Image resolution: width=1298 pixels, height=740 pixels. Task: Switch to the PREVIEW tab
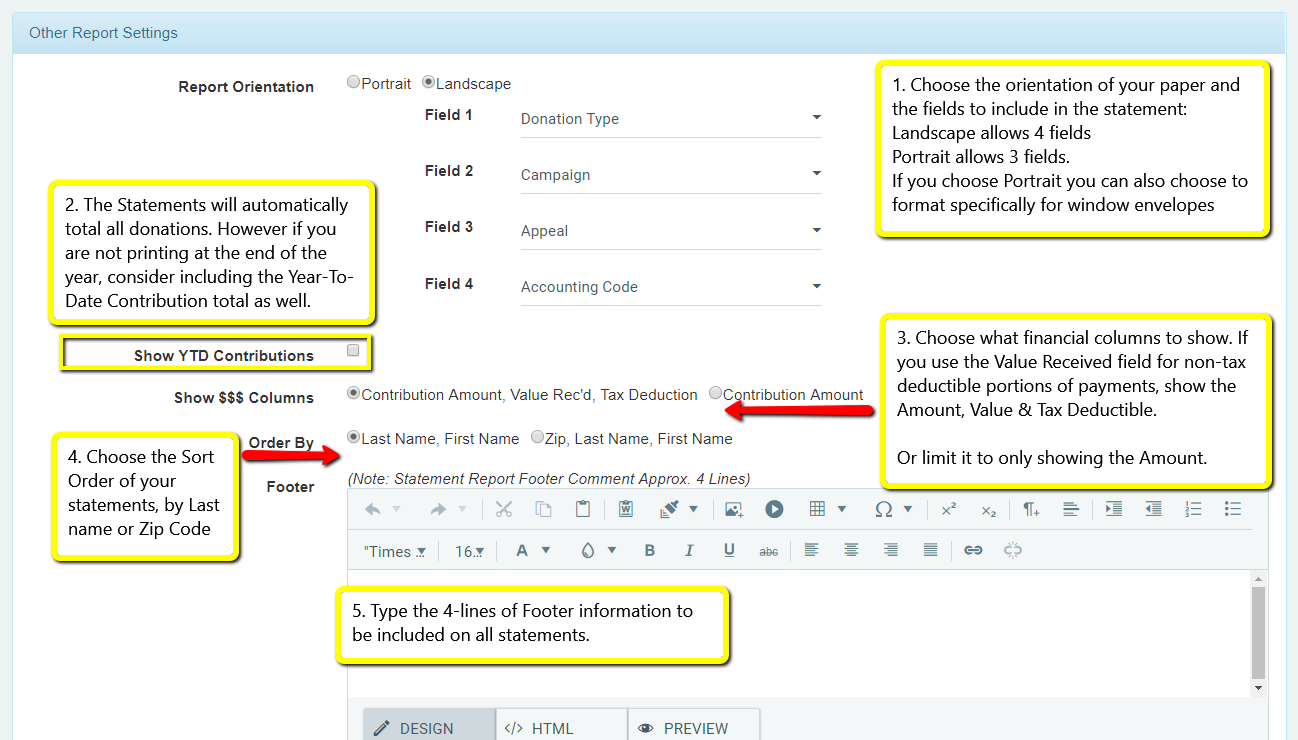[x=694, y=728]
